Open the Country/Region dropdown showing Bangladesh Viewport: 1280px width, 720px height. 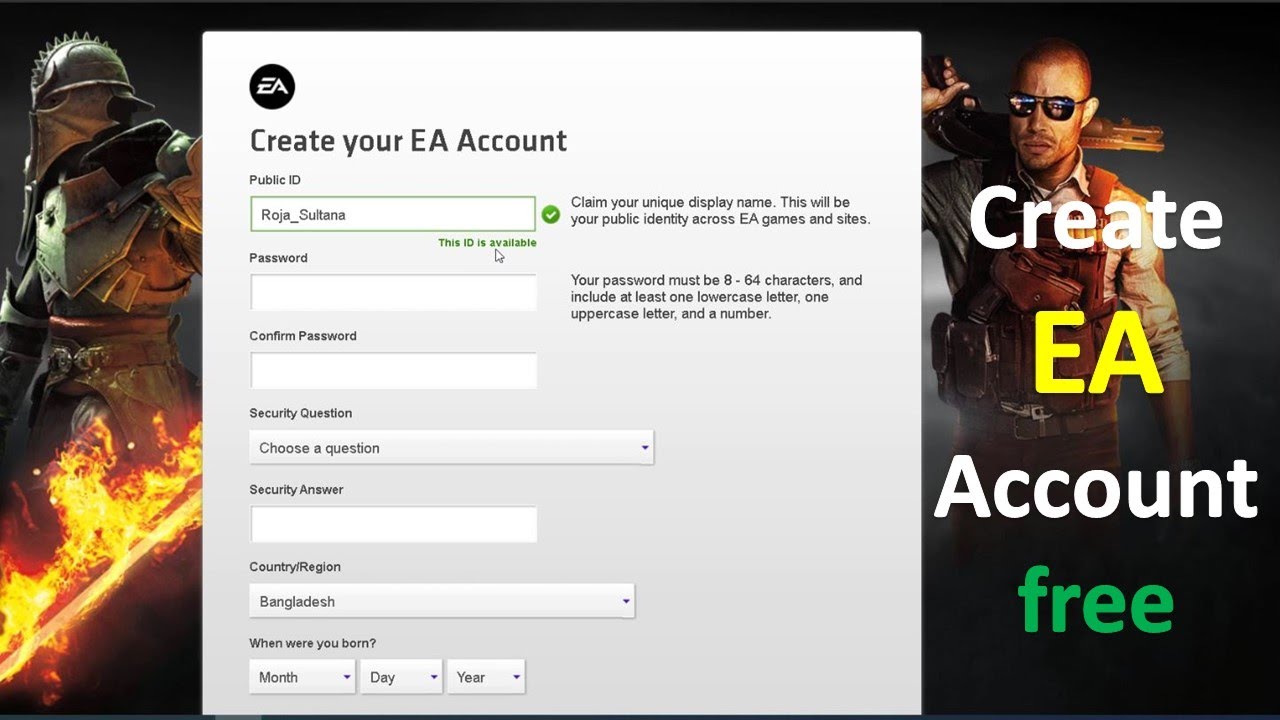442,601
